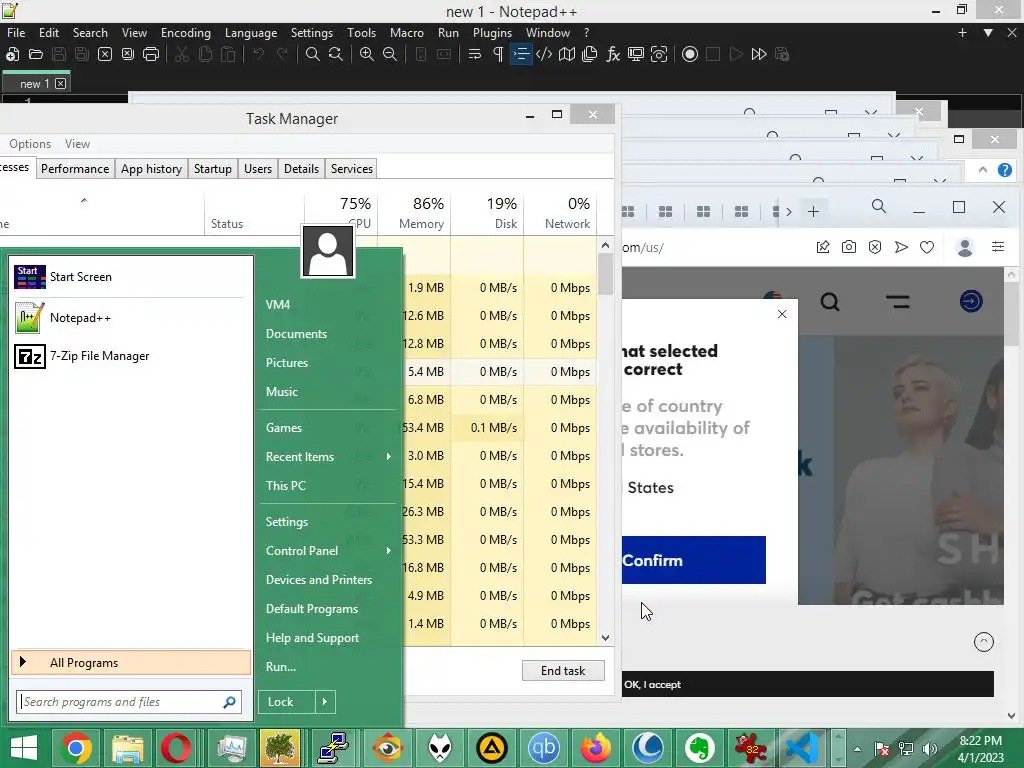Collapse the sort arrow above Name column
Screen dimensions: 1024x768
point(84,200)
